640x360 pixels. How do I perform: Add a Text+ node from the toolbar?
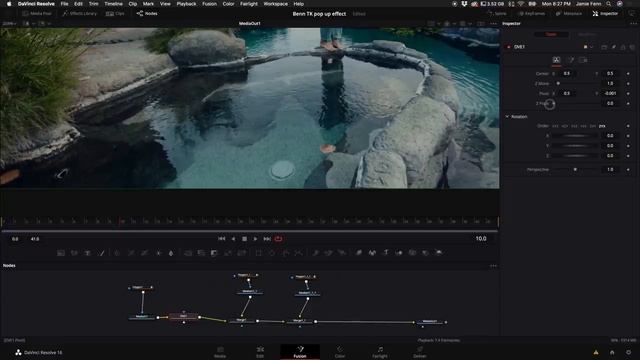click(87, 253)
